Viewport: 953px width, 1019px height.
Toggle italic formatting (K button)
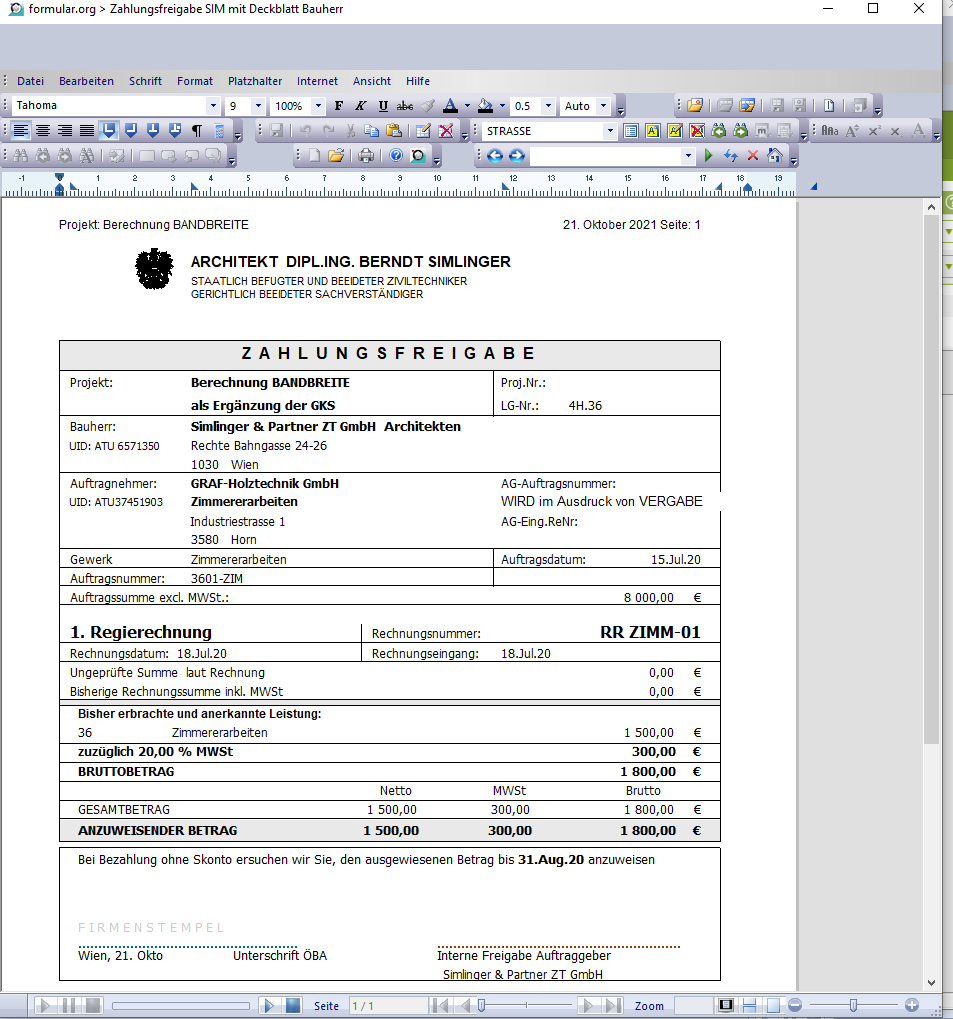(361, 106)
